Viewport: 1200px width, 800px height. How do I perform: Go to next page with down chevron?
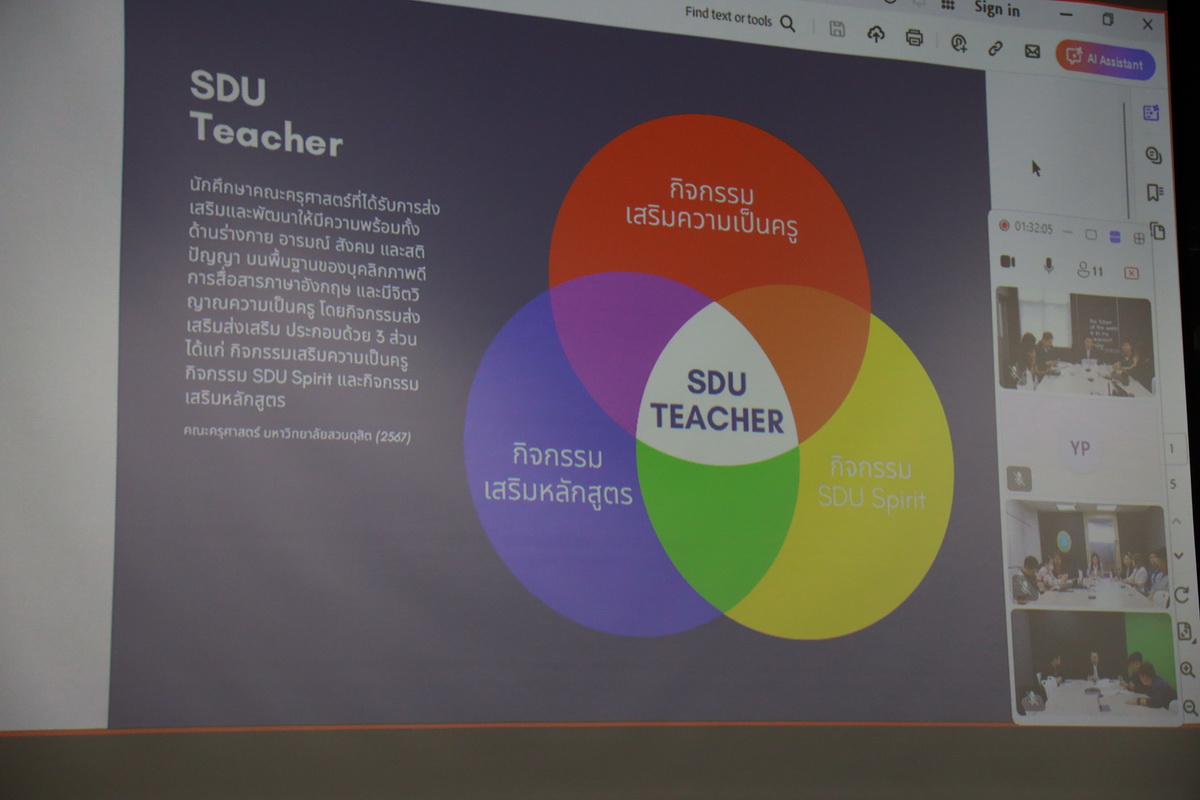click(x=1178, y=555)
